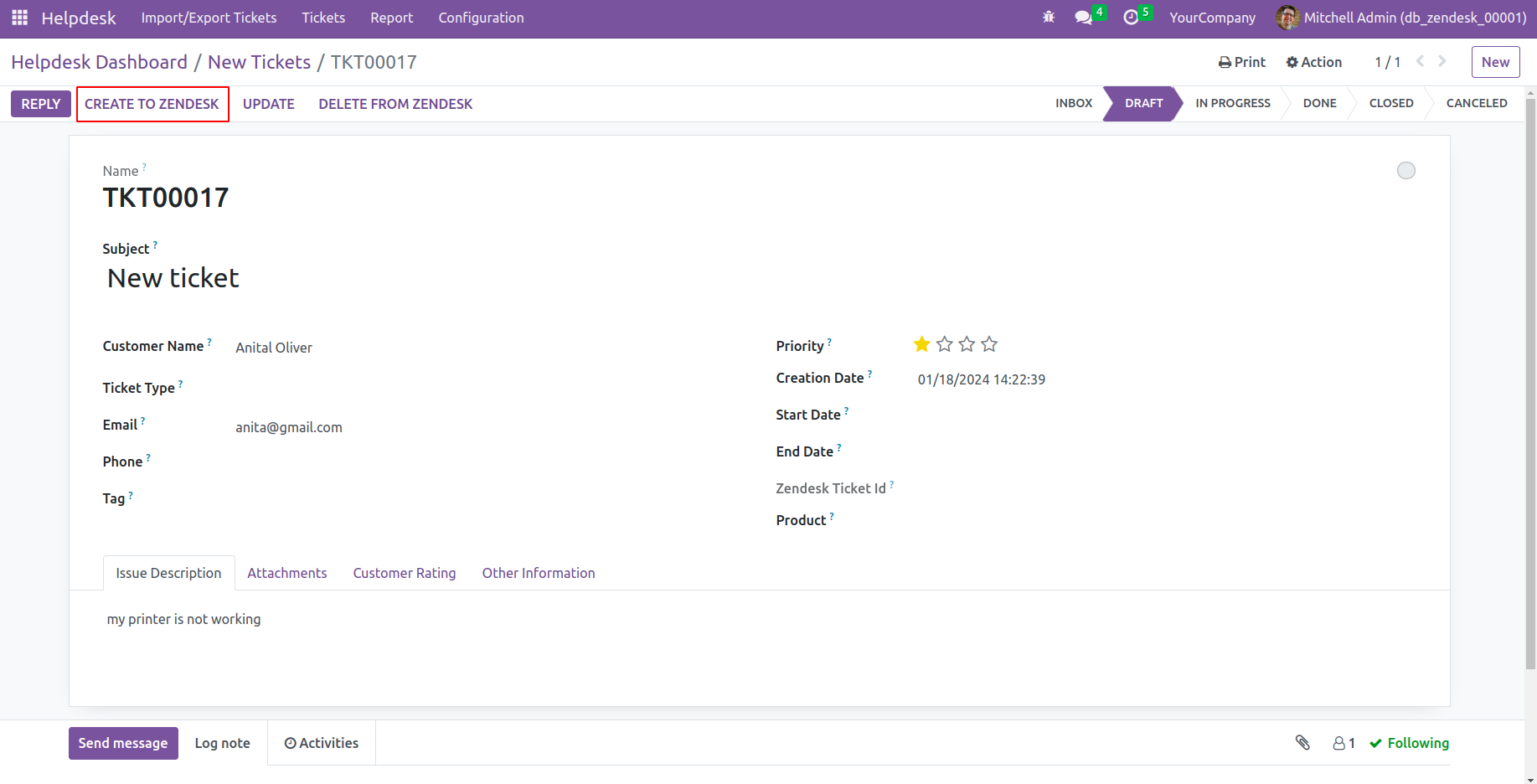Open the apps grid menu icon
1537x784 pixels.
(20, 18)
